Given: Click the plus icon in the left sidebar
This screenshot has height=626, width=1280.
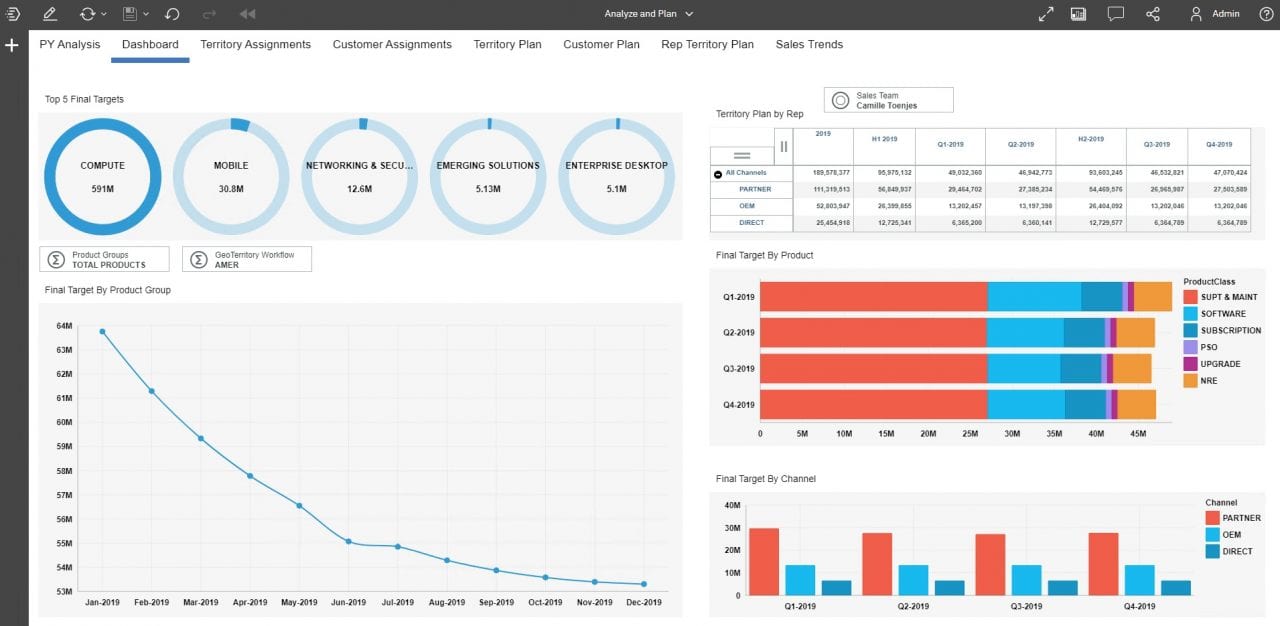Looking at the screenshot, I should [11, 45].
